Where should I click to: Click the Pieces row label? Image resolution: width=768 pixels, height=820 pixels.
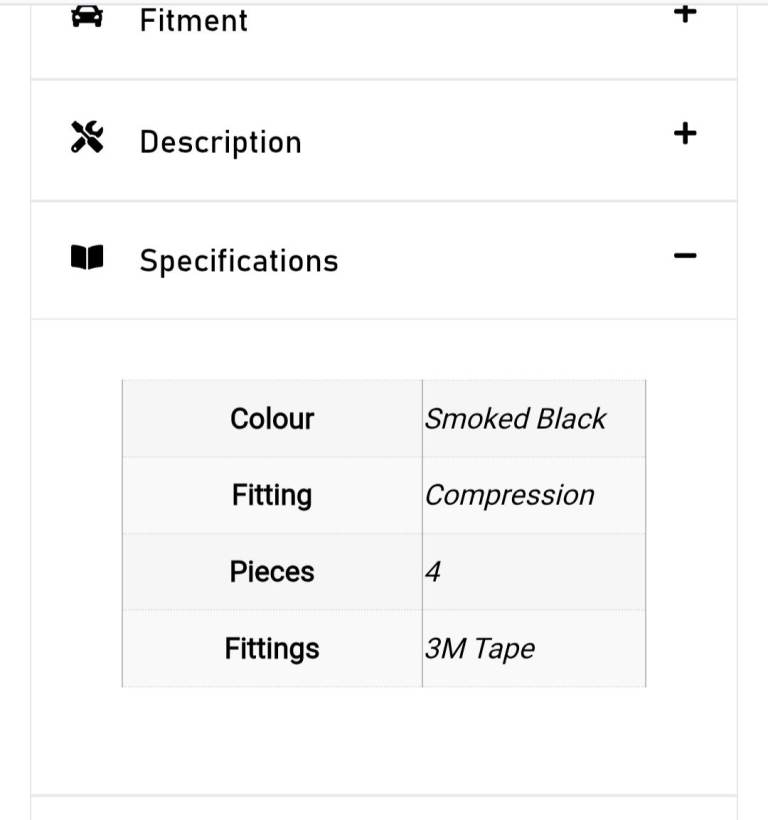coord(272,572)
